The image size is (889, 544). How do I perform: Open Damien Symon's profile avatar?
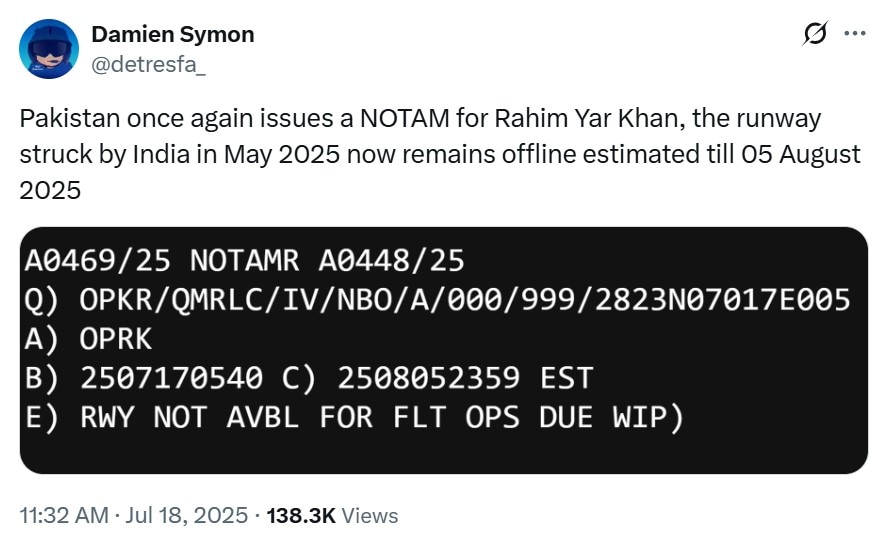point(49,49)
